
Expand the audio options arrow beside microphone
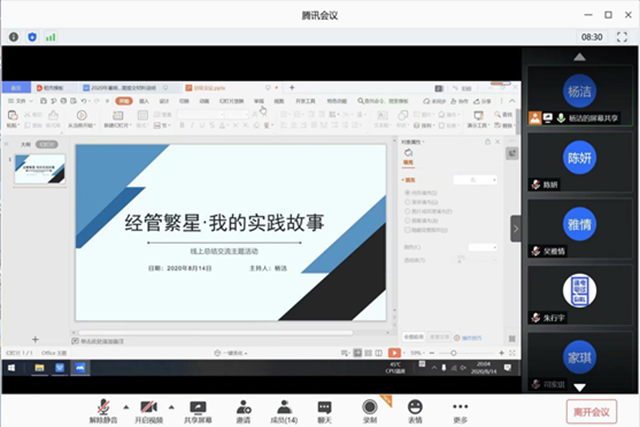click(x=125, y=406)
